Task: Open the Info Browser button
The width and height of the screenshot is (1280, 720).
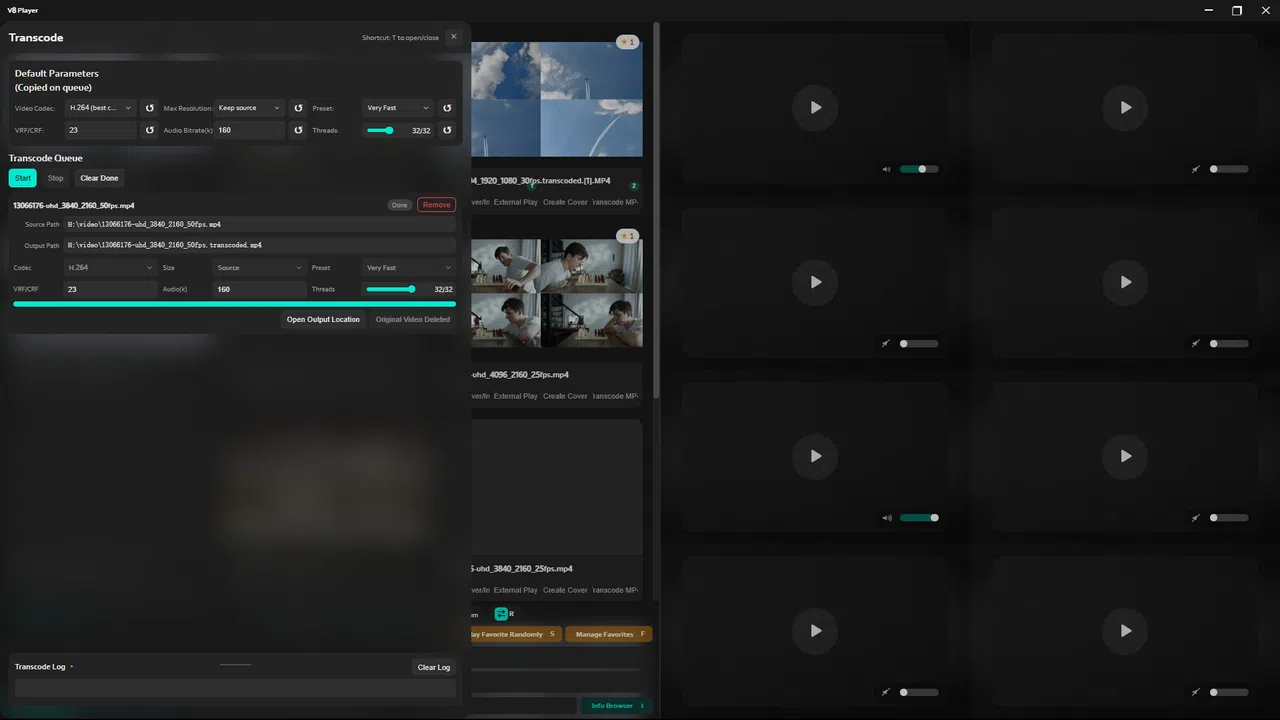Action: (616, 705)
